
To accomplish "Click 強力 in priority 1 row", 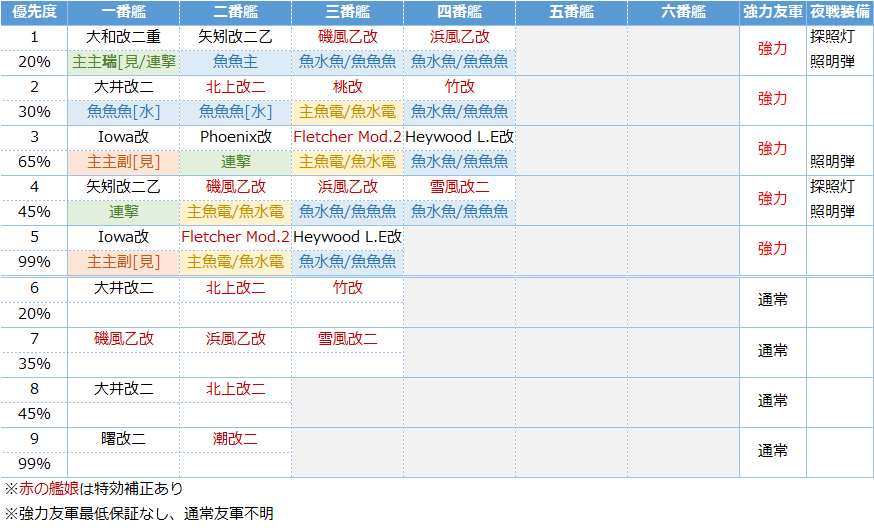I will click(773, 49).
